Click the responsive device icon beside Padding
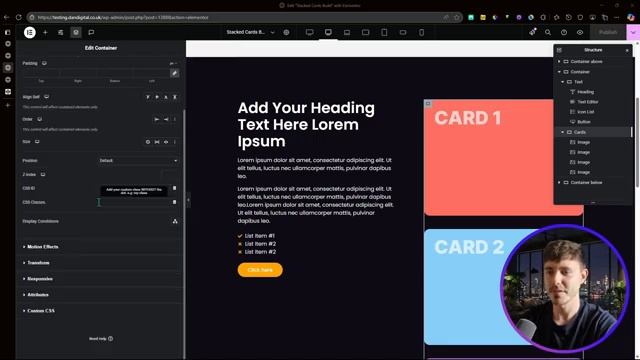This screenshot has width=640, height=360. 44,63
